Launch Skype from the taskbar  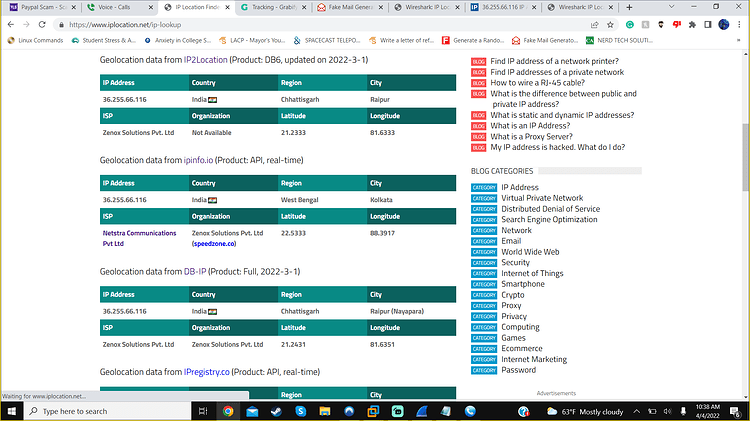pyautogui.click(x=300, y=411)
